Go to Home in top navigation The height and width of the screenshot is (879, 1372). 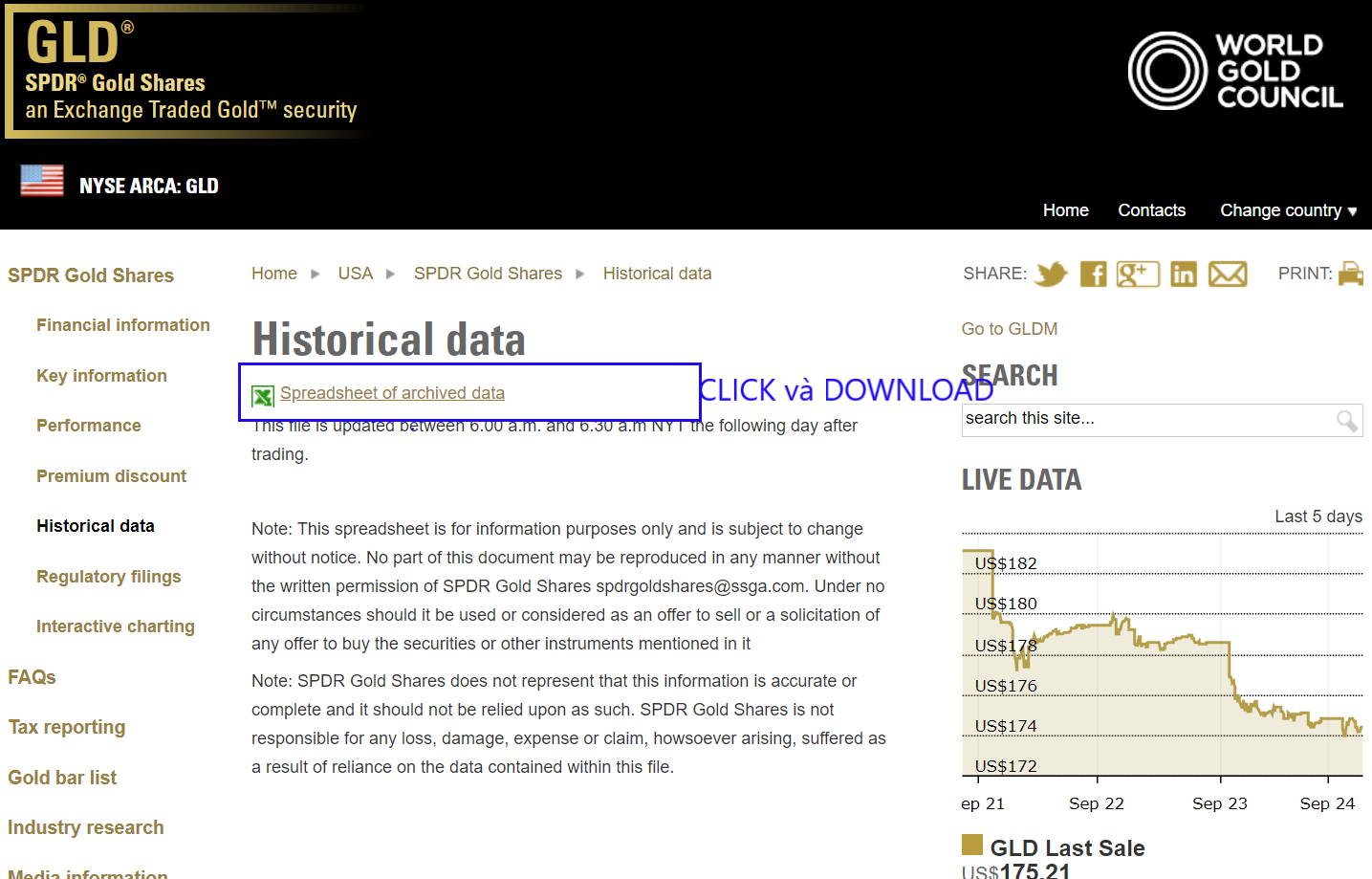click(1066, 210)
